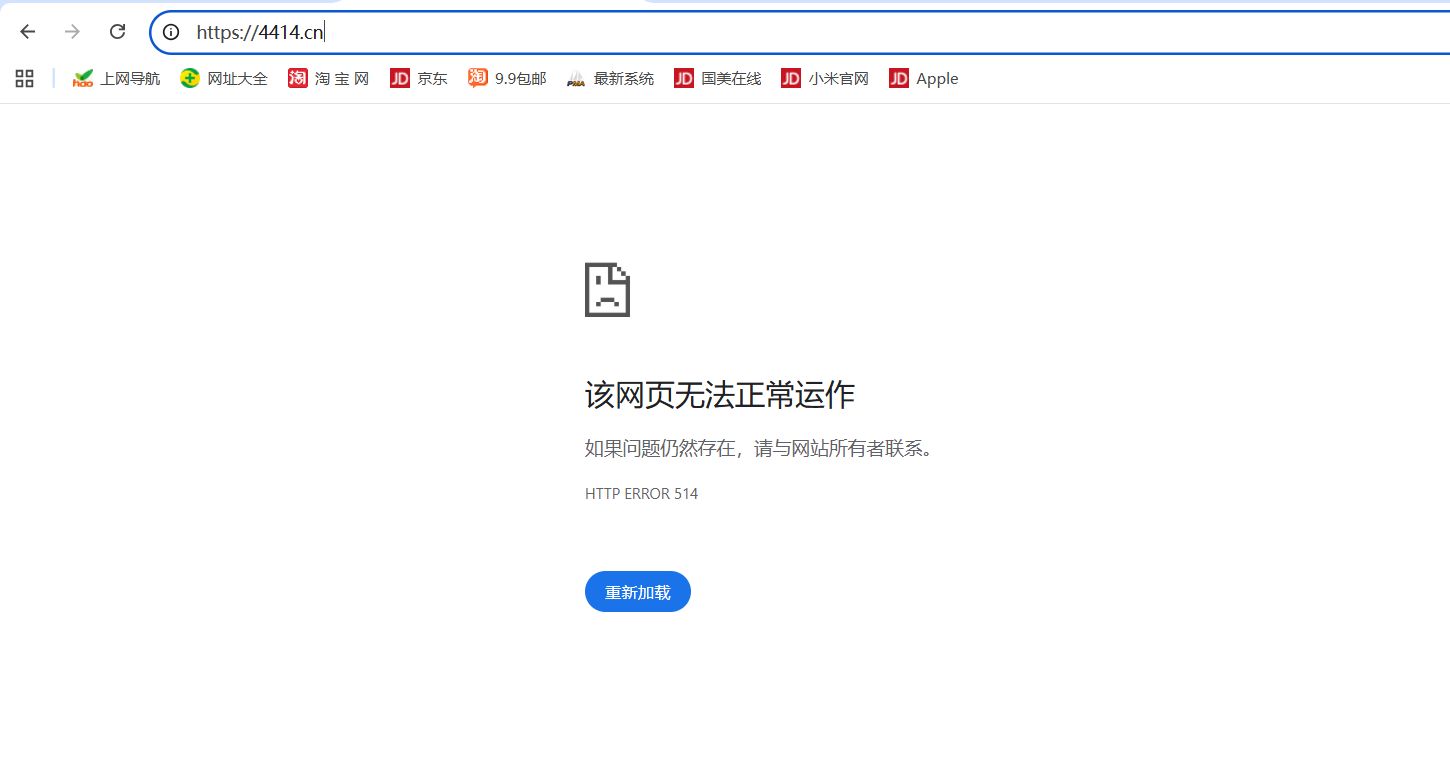Go to the 淘宝网 bookmark
The width and height of the screenshot is (1450, 771).
point(329,78)
